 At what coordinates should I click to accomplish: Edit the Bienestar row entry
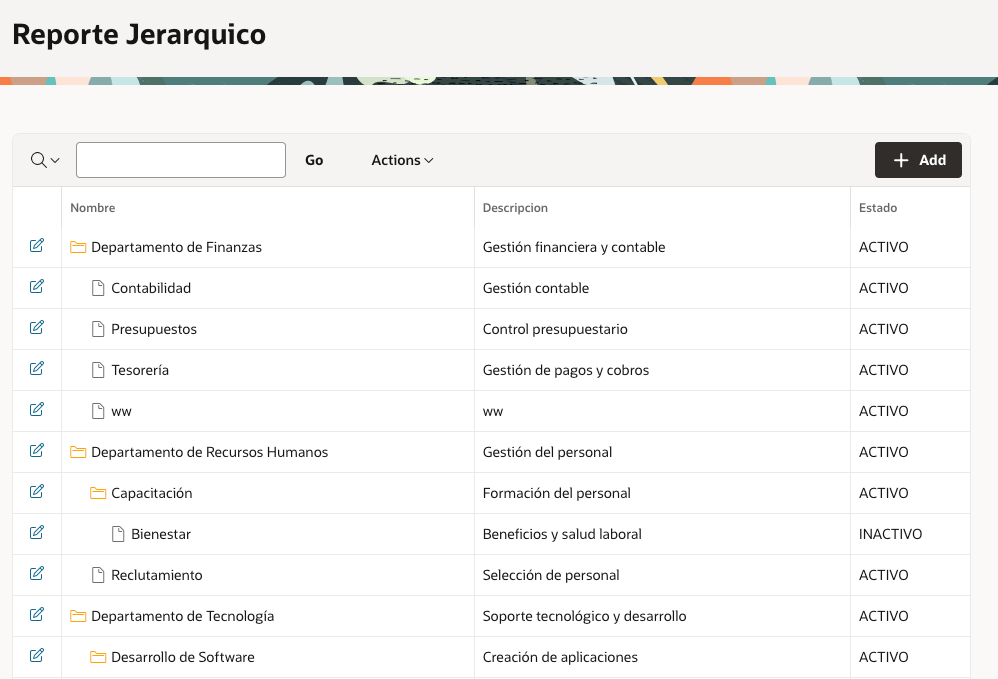click(37, 533)
